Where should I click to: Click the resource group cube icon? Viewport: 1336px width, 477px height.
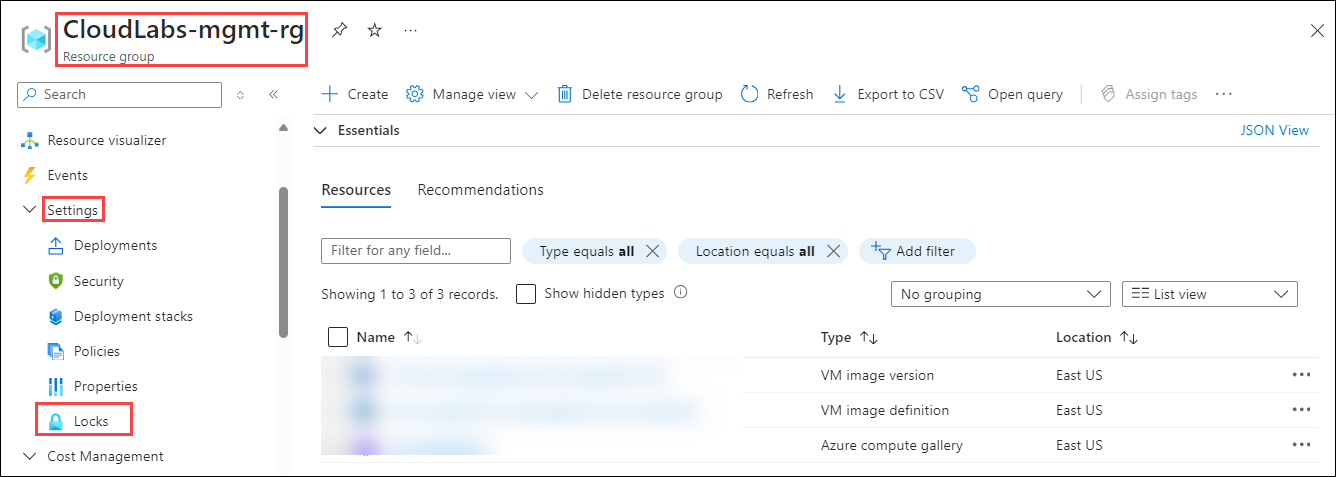pyautogui.click(x=37, y=39)
